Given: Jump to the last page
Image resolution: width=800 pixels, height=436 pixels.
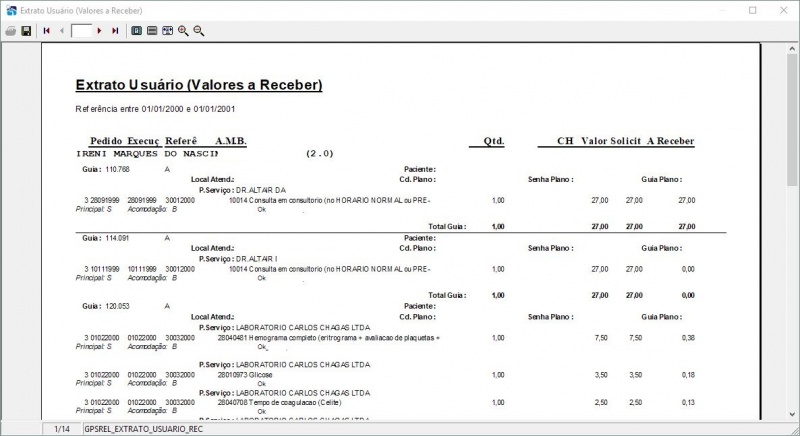Looking at the screenshot, I should pos(115,31).
